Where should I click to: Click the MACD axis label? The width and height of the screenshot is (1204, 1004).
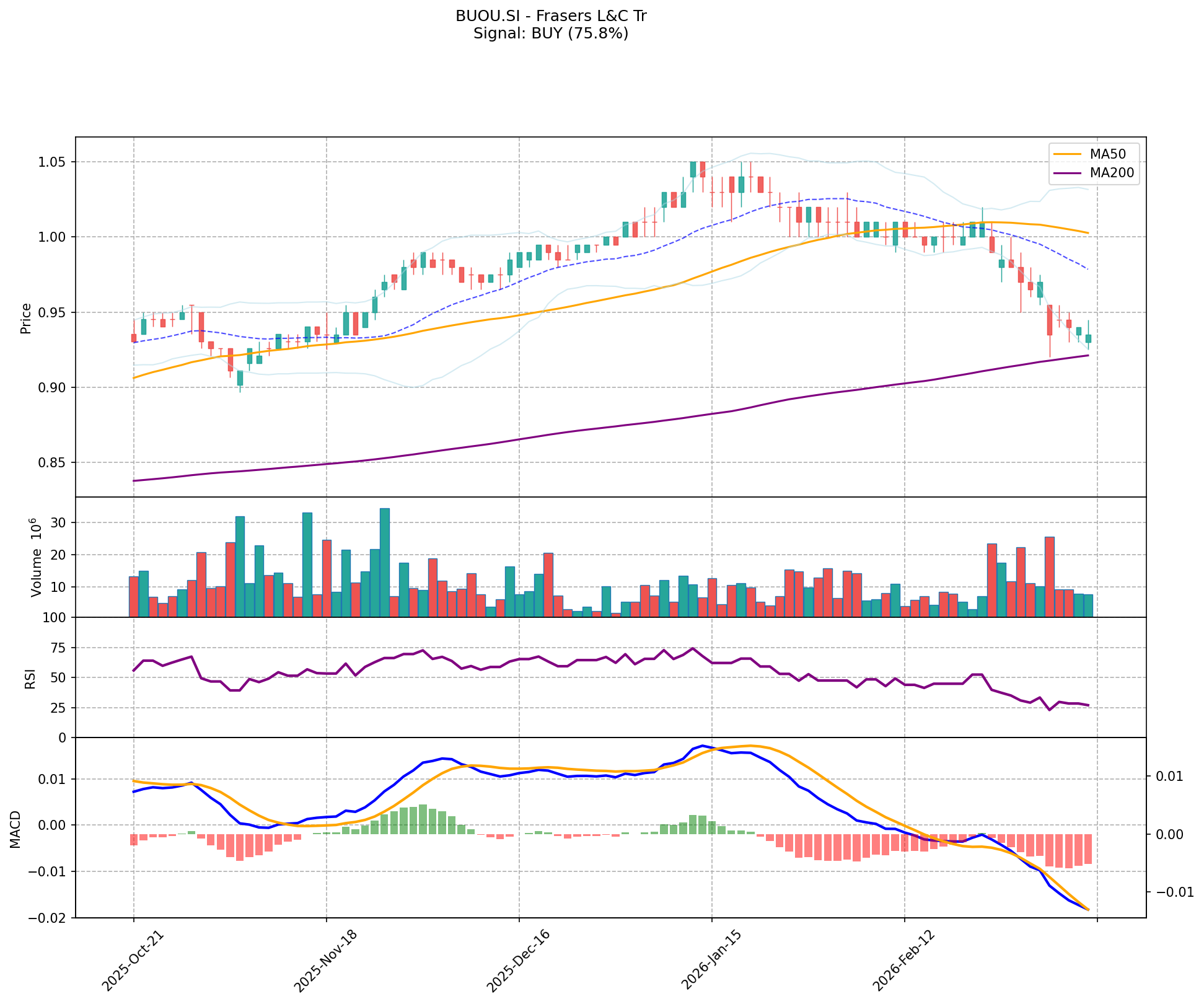(x=16, y=829)
